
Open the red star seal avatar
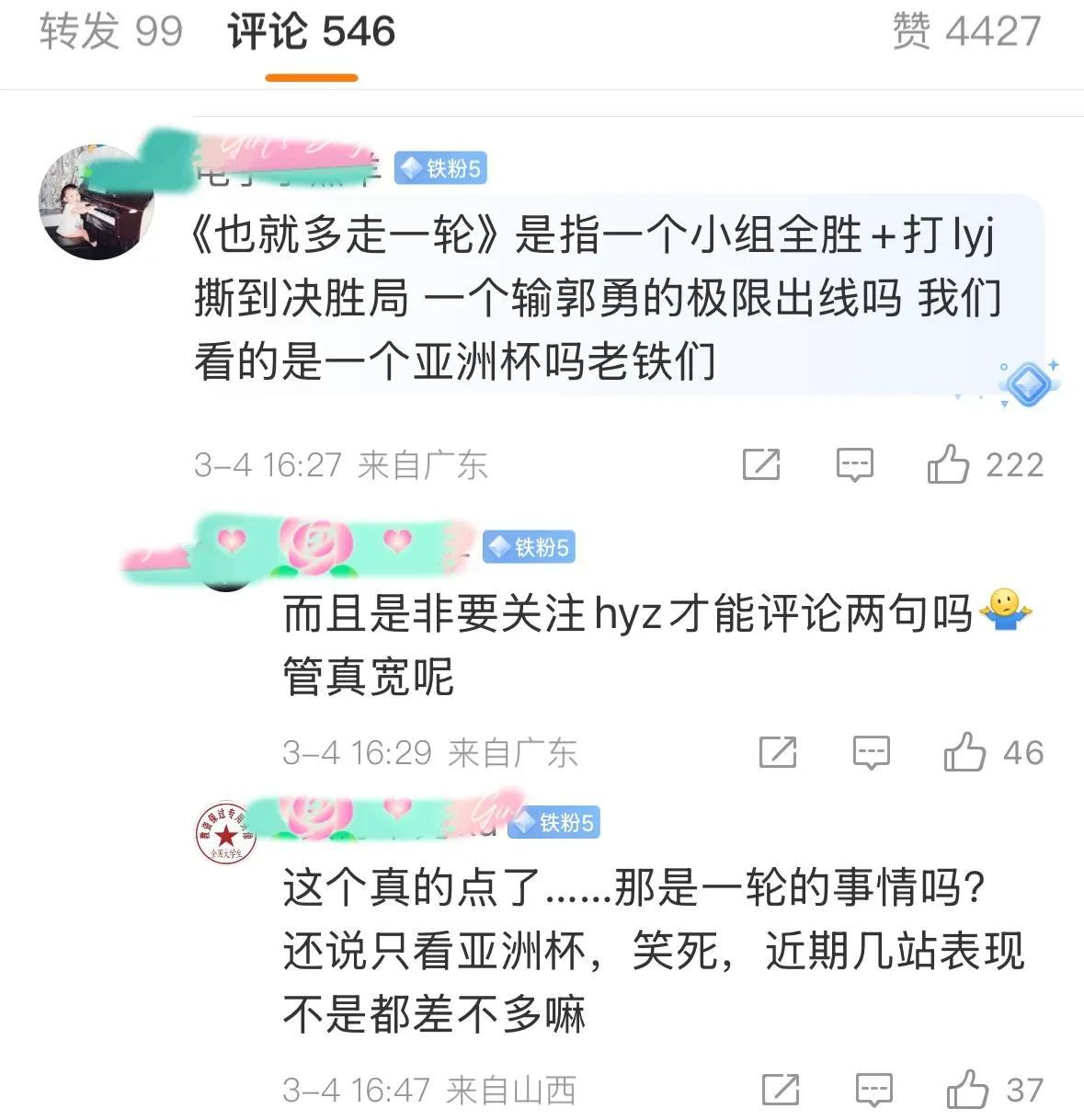(x=225, y=833)
